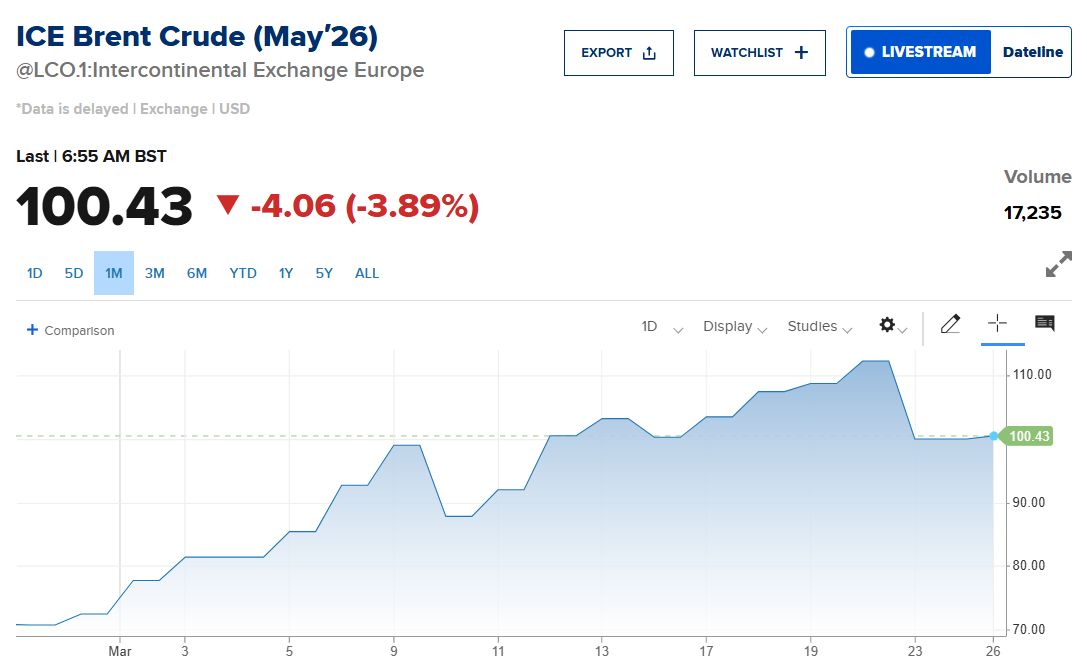Click the pencil draw tool icon
Image resolution: width=1087 pixels, height=668 pixels.
[x=950, y=323]
